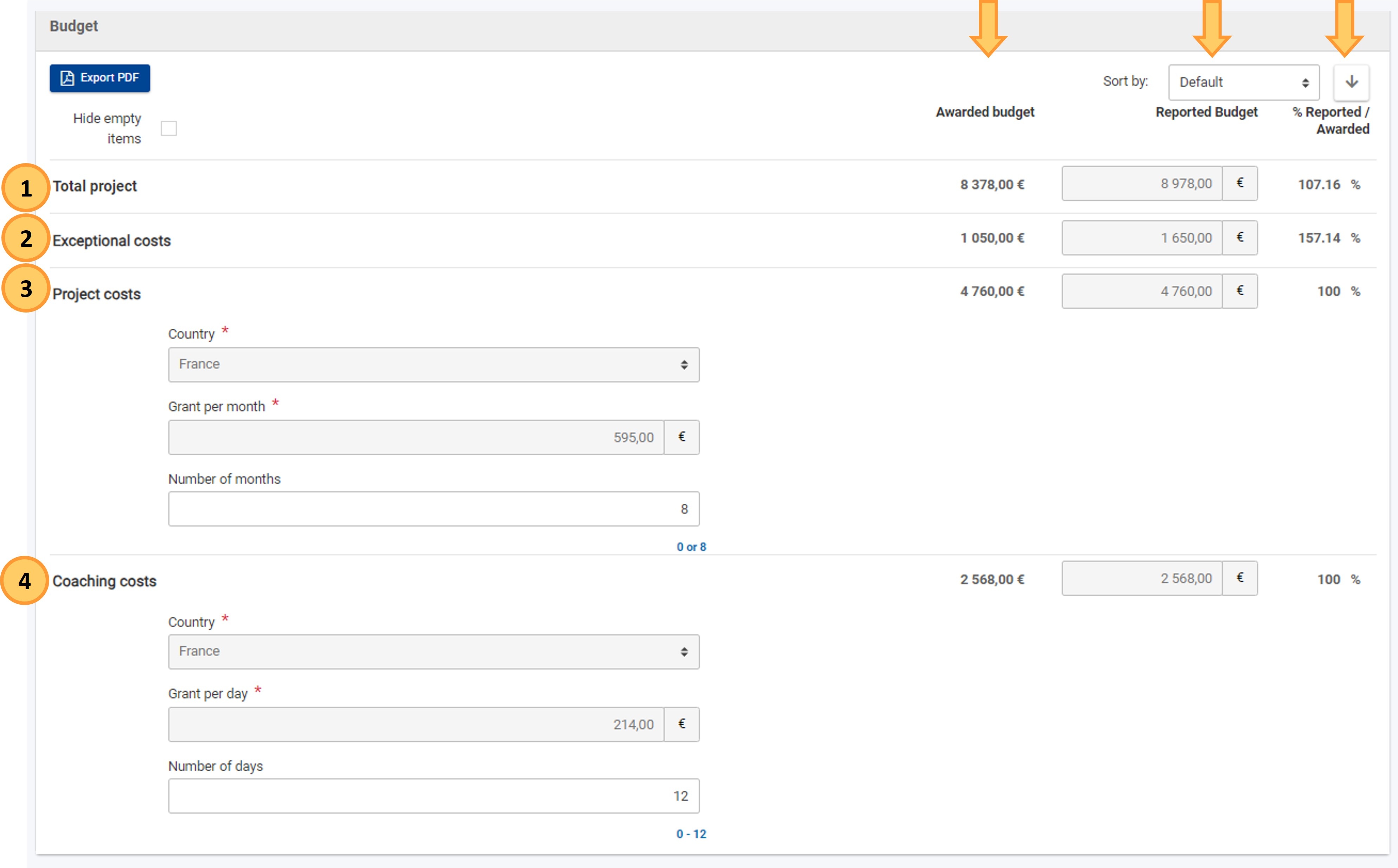Click the Grant per day field

point(416,725)
